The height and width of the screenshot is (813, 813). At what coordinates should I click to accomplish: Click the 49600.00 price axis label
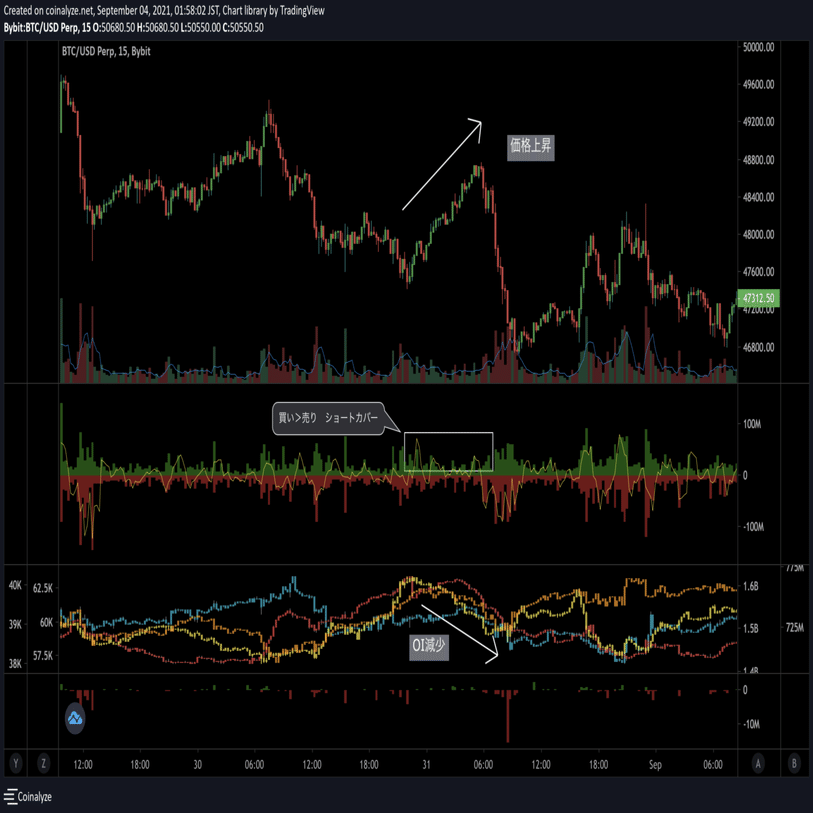point(758,85)
